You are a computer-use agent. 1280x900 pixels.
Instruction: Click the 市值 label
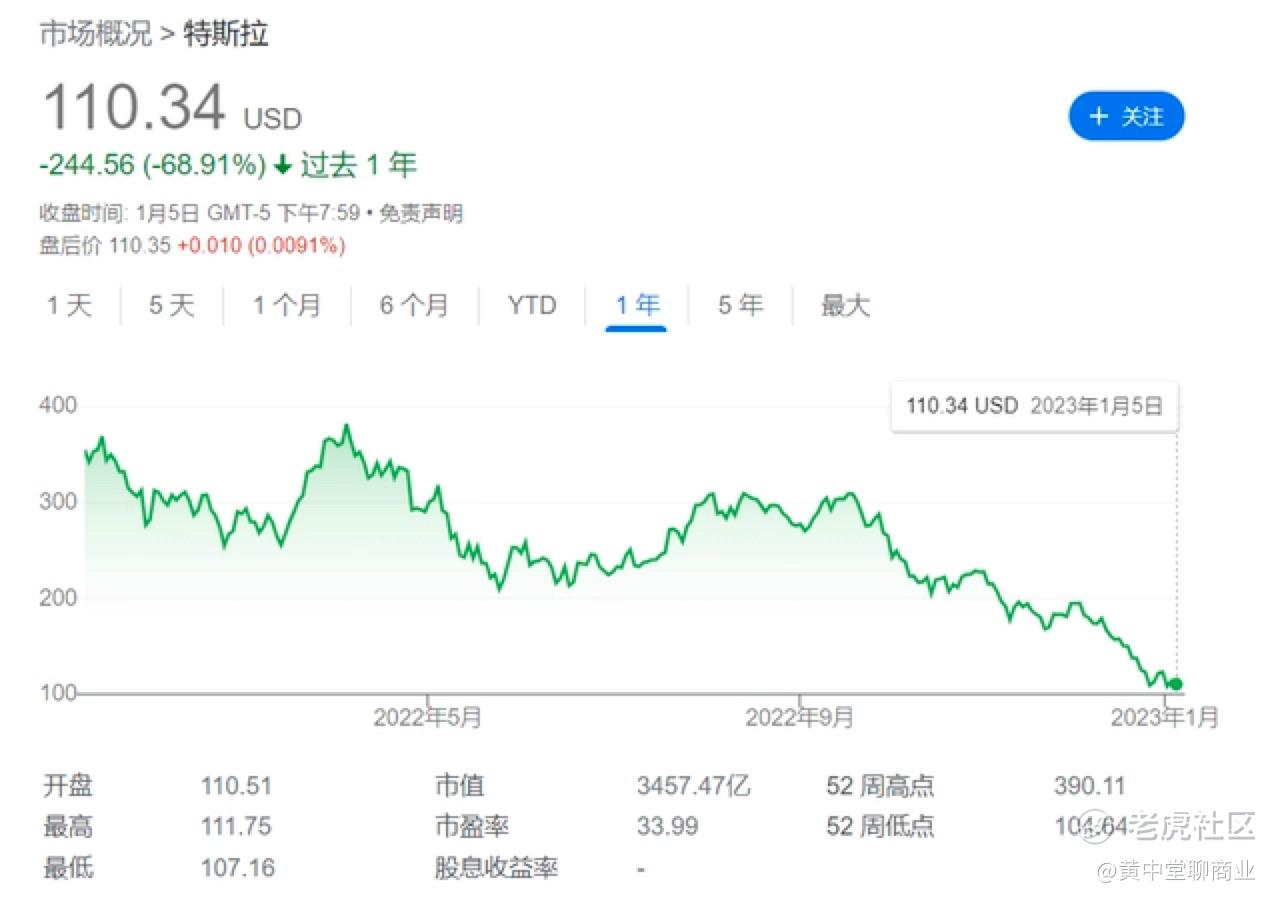tap(459, 786)
